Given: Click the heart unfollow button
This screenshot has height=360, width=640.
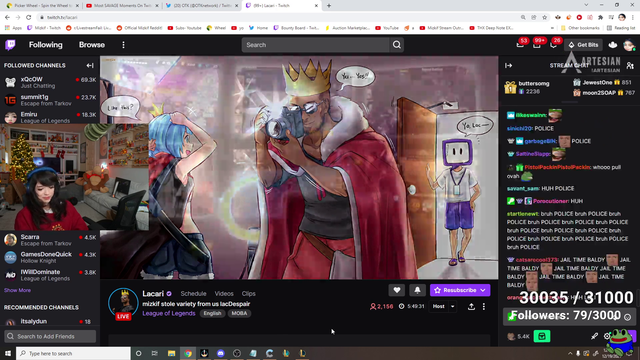Looking at the screenshot, I should [397, 290].
